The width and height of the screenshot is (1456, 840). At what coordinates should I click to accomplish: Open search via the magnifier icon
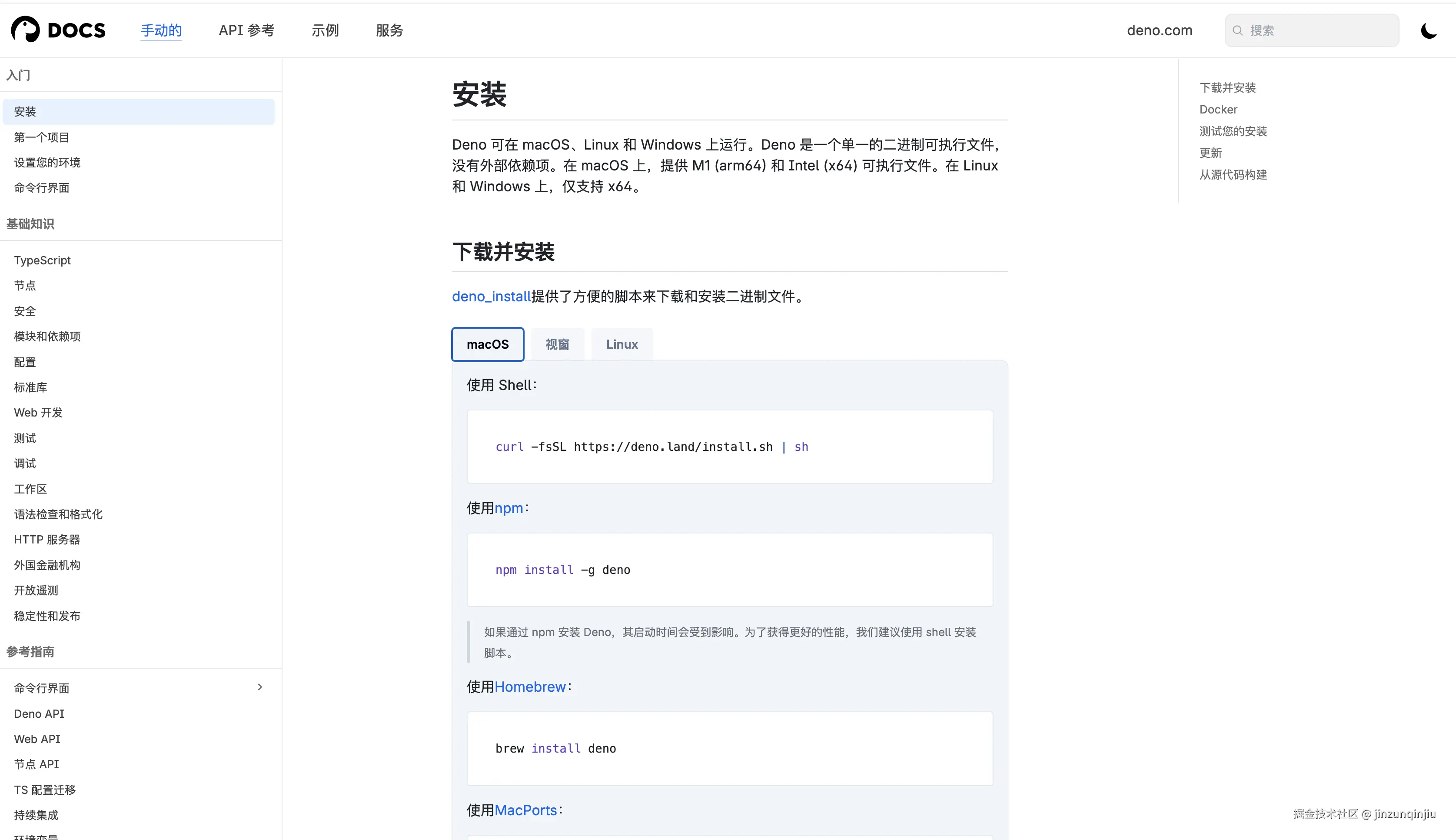click(1237, 30)
